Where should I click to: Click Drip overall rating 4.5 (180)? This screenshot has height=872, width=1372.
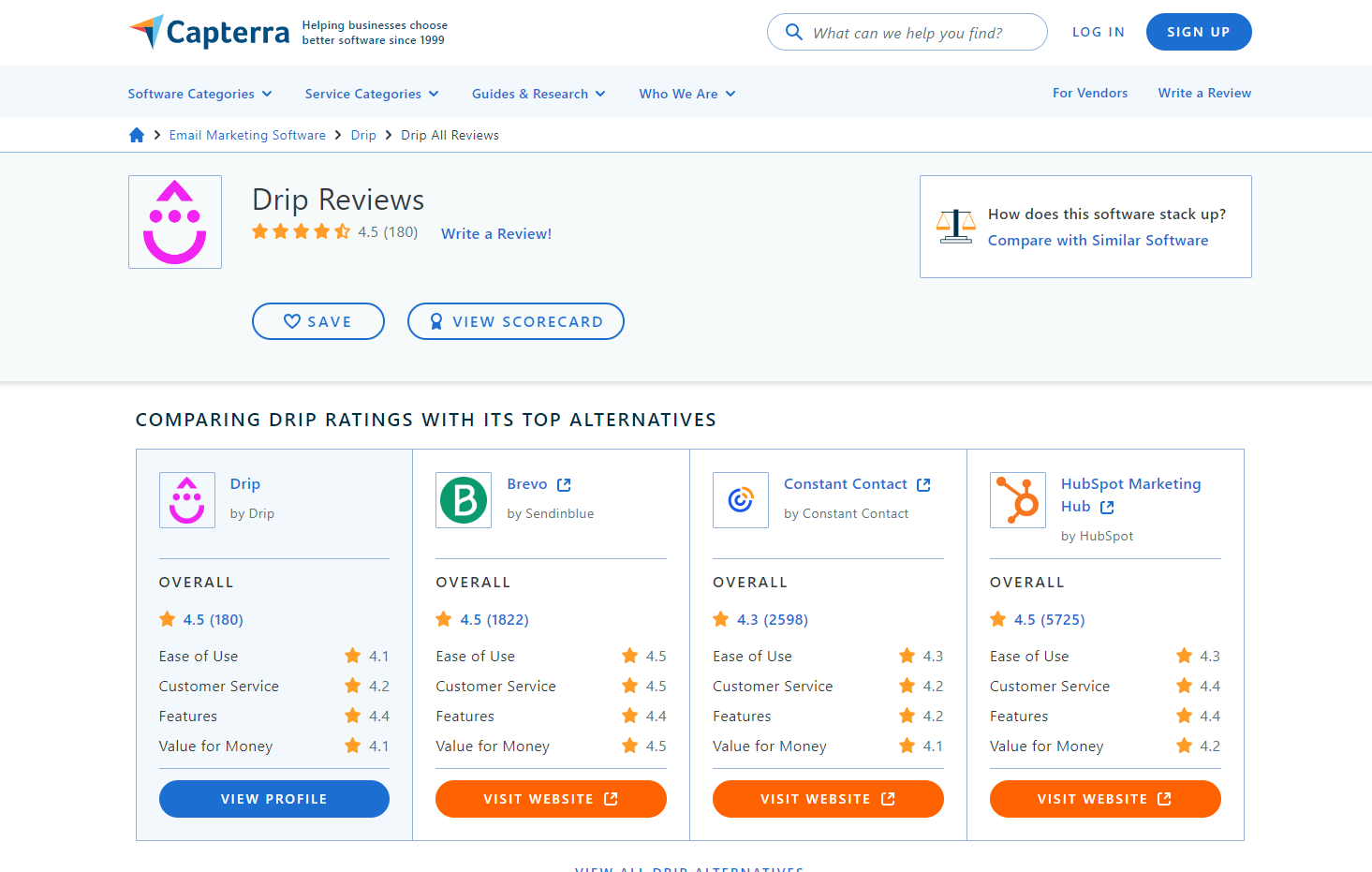tap(214, 619)
